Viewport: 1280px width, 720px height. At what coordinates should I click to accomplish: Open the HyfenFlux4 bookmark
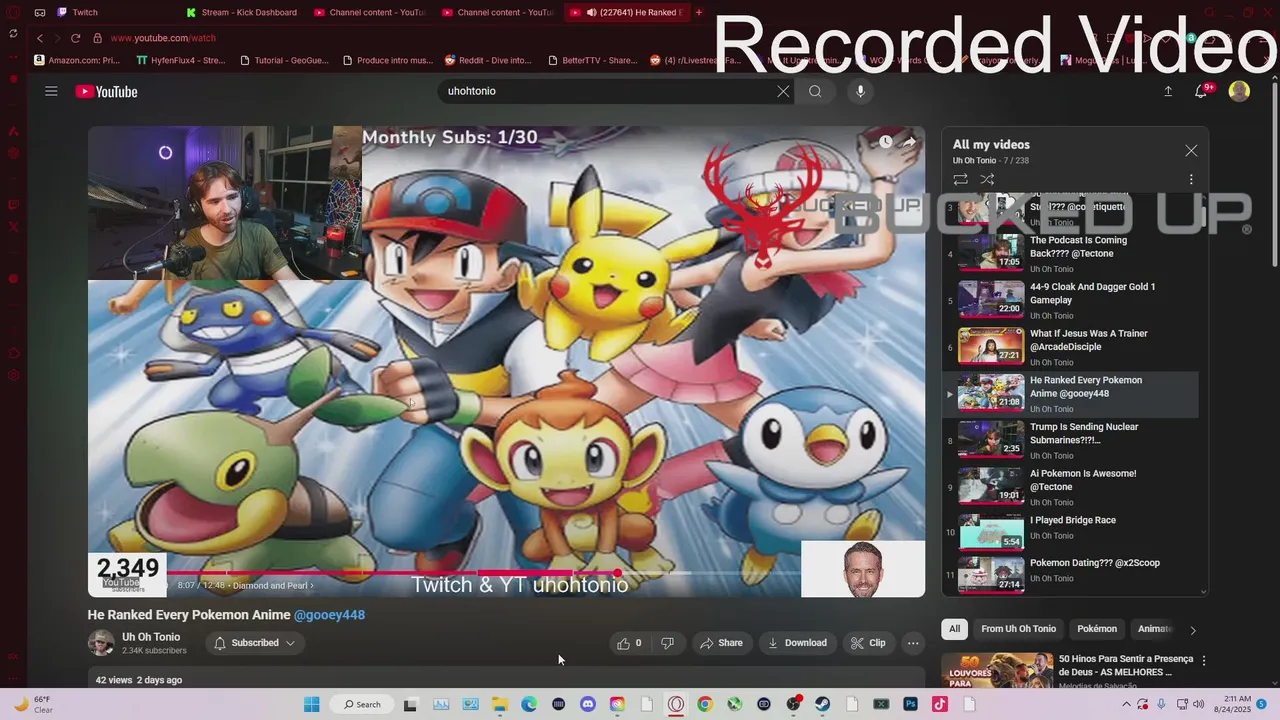[x=181, y=60]
